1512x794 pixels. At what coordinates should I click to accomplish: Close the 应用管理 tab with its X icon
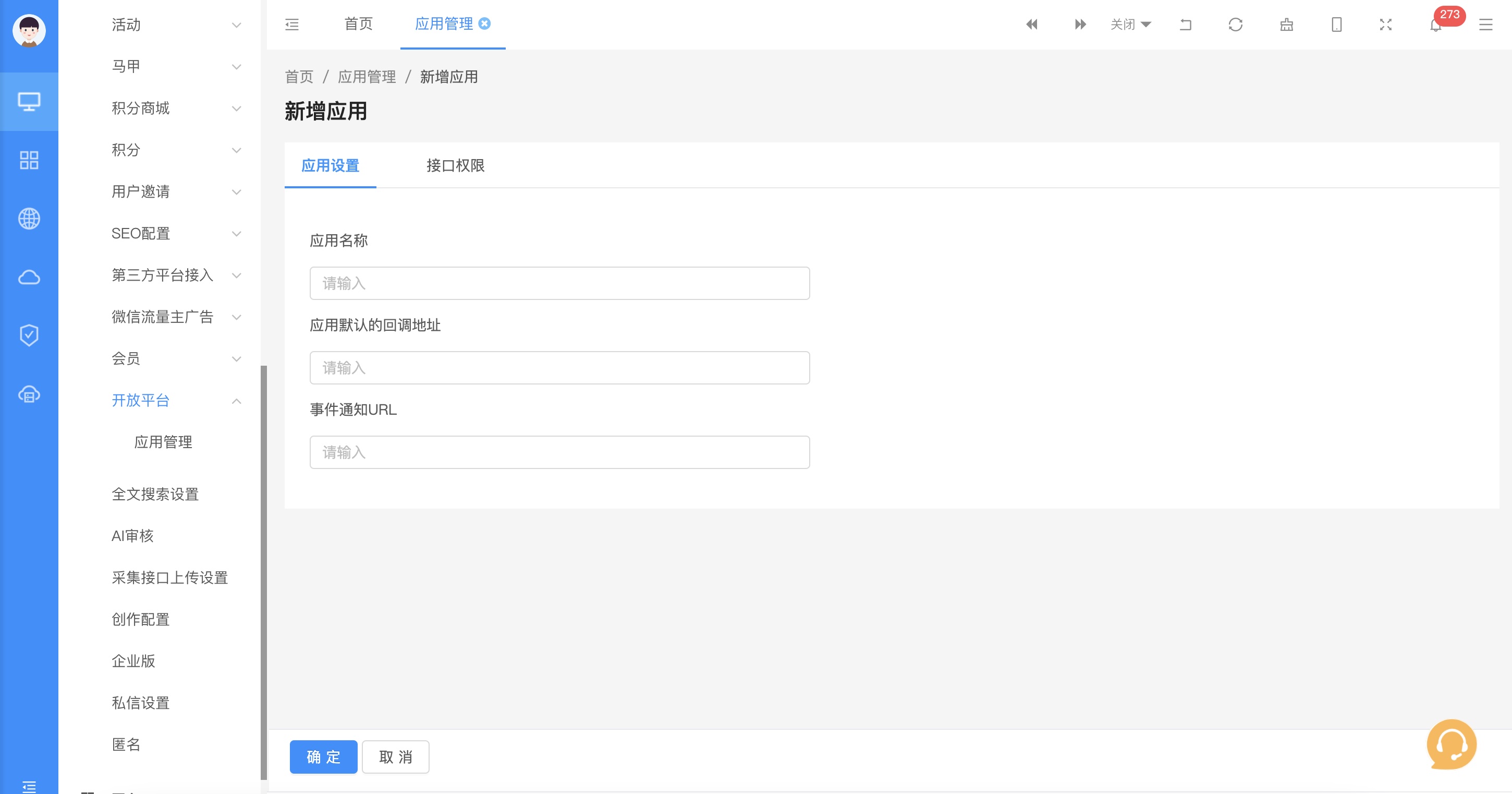[x=484, y=23]
